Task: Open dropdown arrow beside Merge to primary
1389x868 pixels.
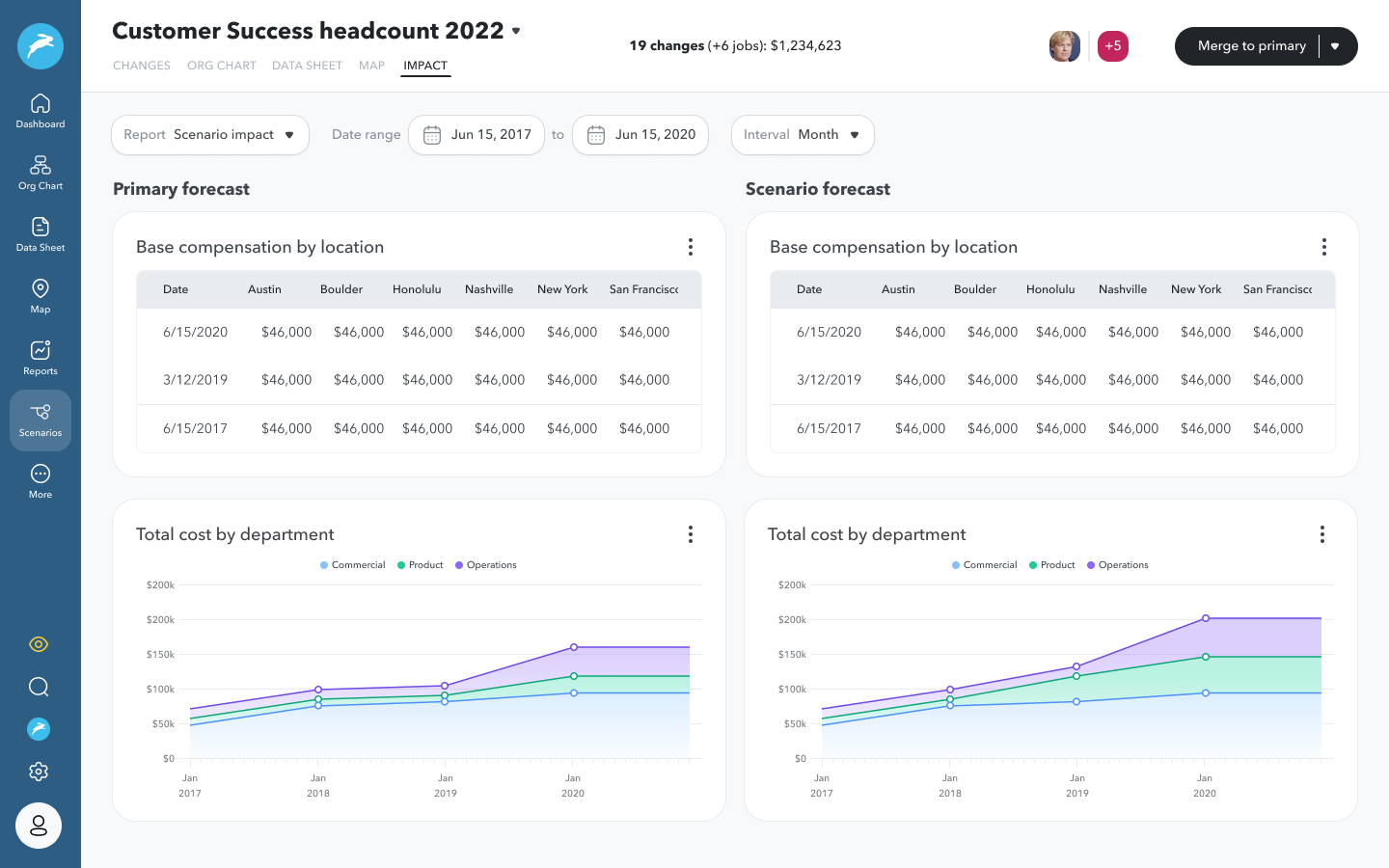Action: [1336, 46]
